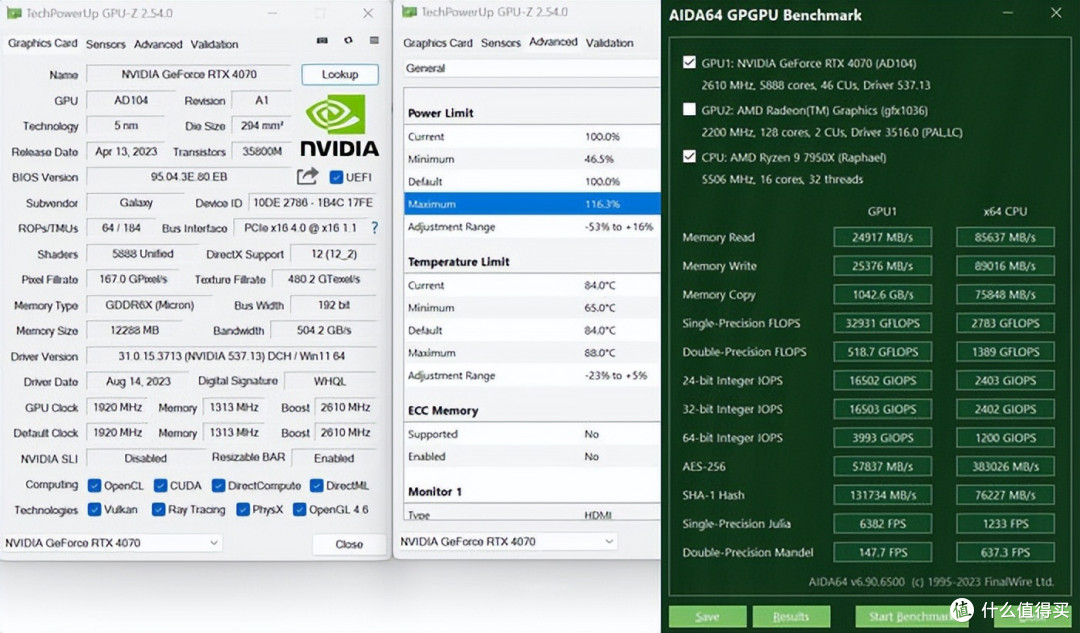
Task: Uncheck GPU1 NVIDIA GeForce RTX 4070 in AIDA64
Action: [x=689, y=63]
